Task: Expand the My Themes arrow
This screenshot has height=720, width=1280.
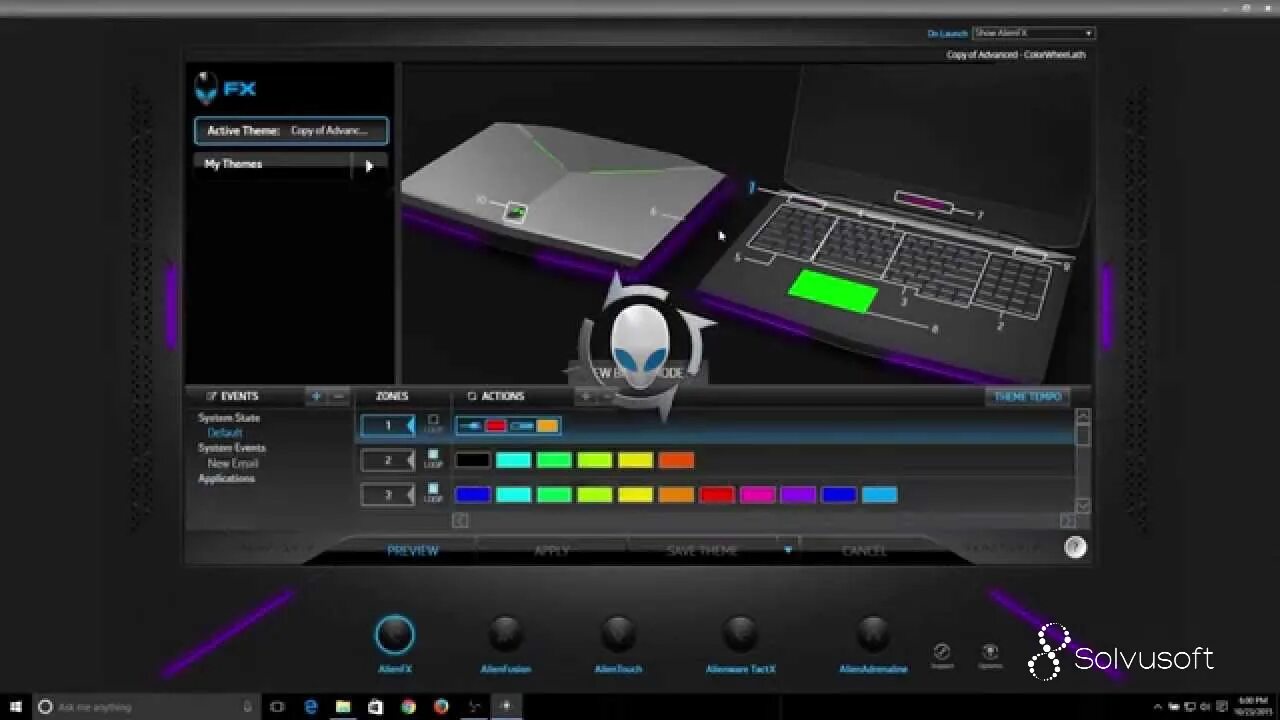Action: (369, 166)
